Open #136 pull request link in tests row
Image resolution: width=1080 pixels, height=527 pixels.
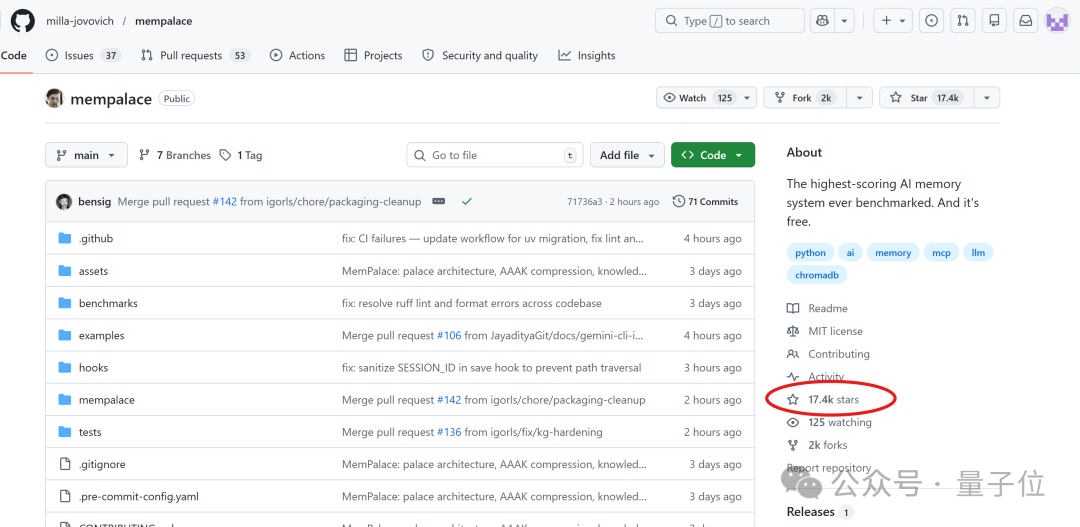(449, 432)
